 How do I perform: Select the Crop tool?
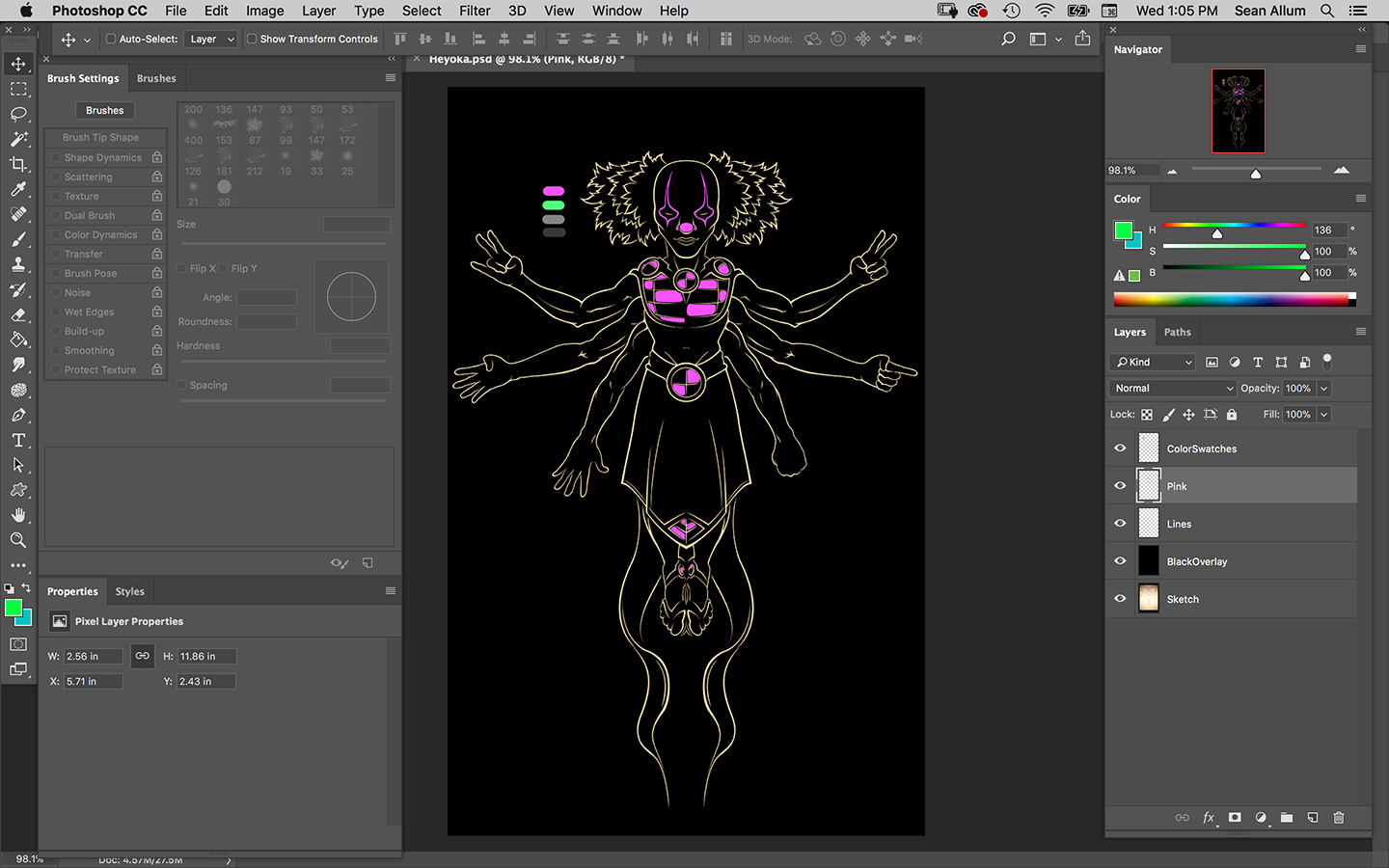[x=18, y=164]
